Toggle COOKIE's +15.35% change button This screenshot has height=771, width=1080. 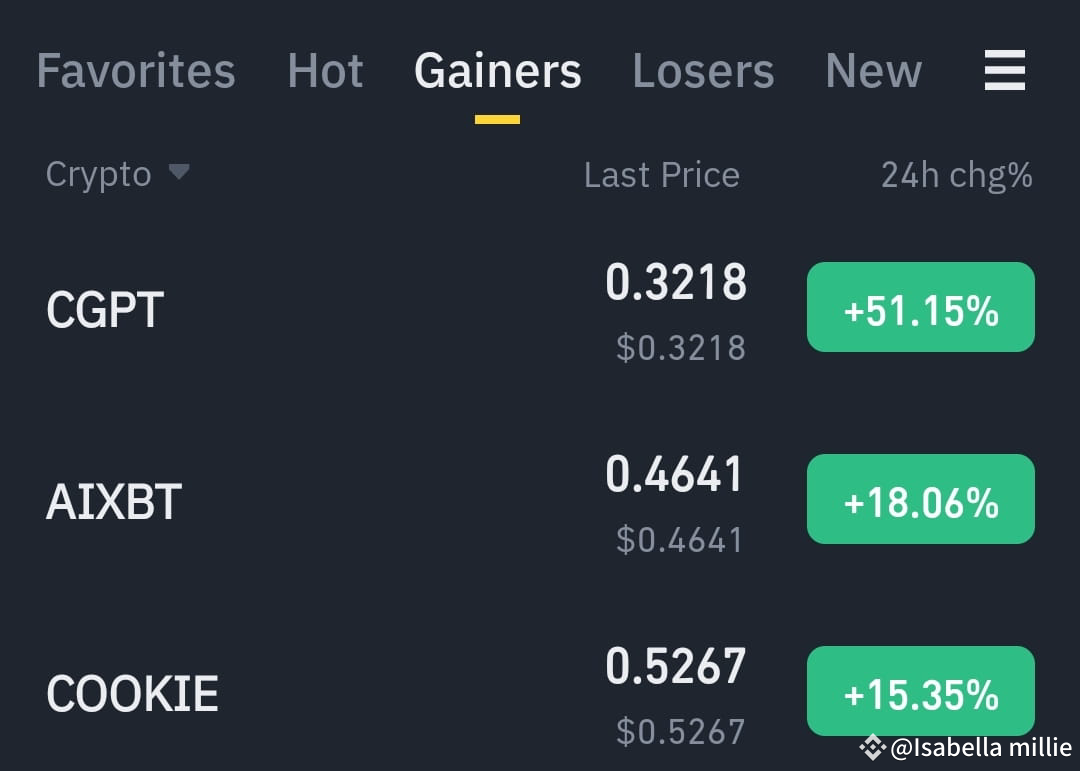pyautogui.click(x=920, y=690)
